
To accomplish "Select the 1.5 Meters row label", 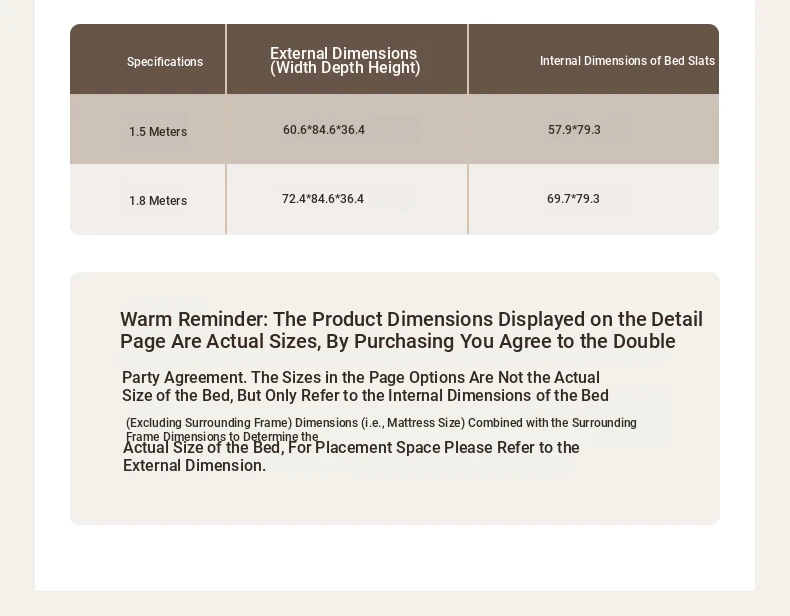I will point(158,131).
